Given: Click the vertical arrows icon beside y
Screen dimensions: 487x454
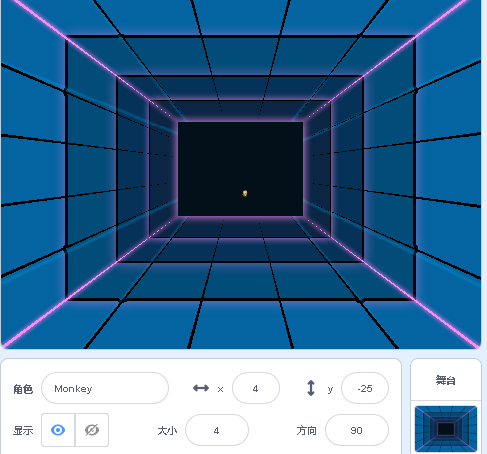Looking at the screenshot, I should click(x=311, y=388).
